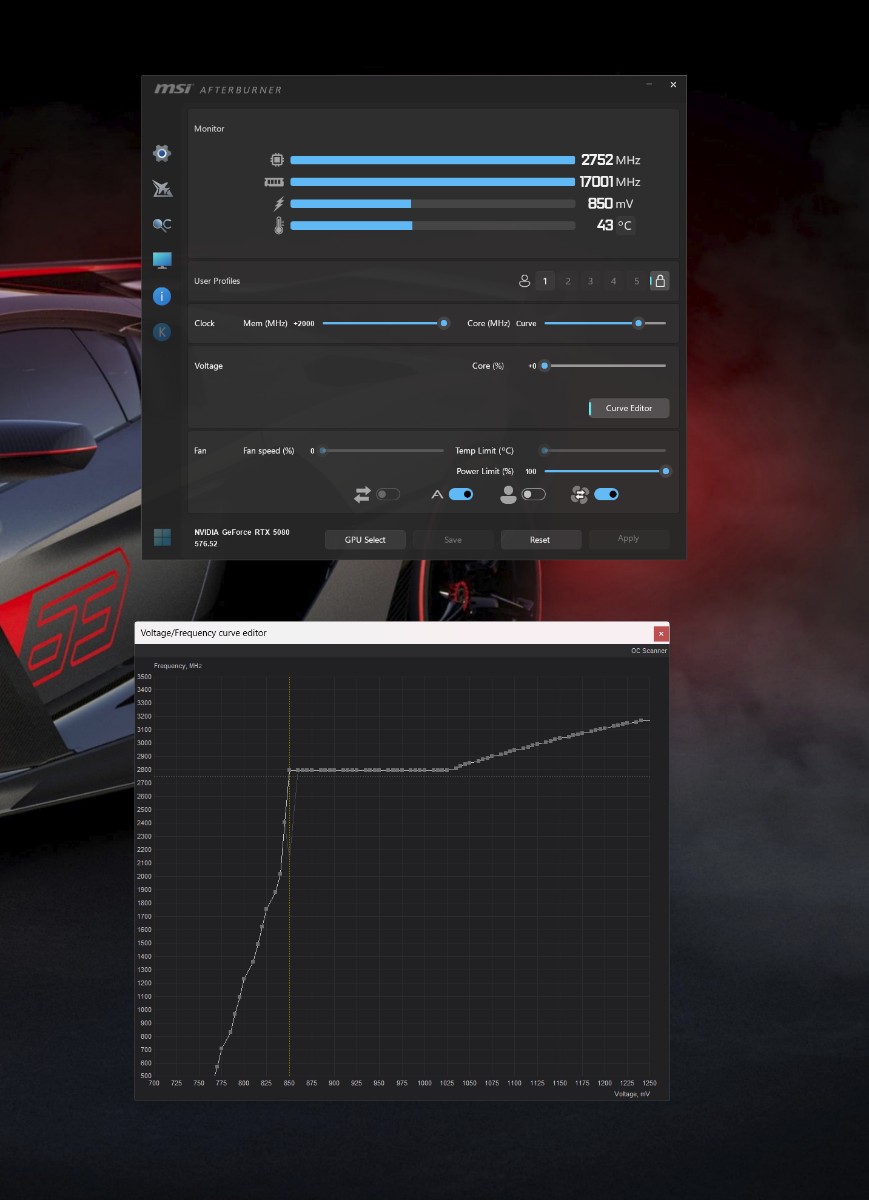Turn off the fan blades toggle
This screenshot has width=869, height=1200.
coord(607,494)
